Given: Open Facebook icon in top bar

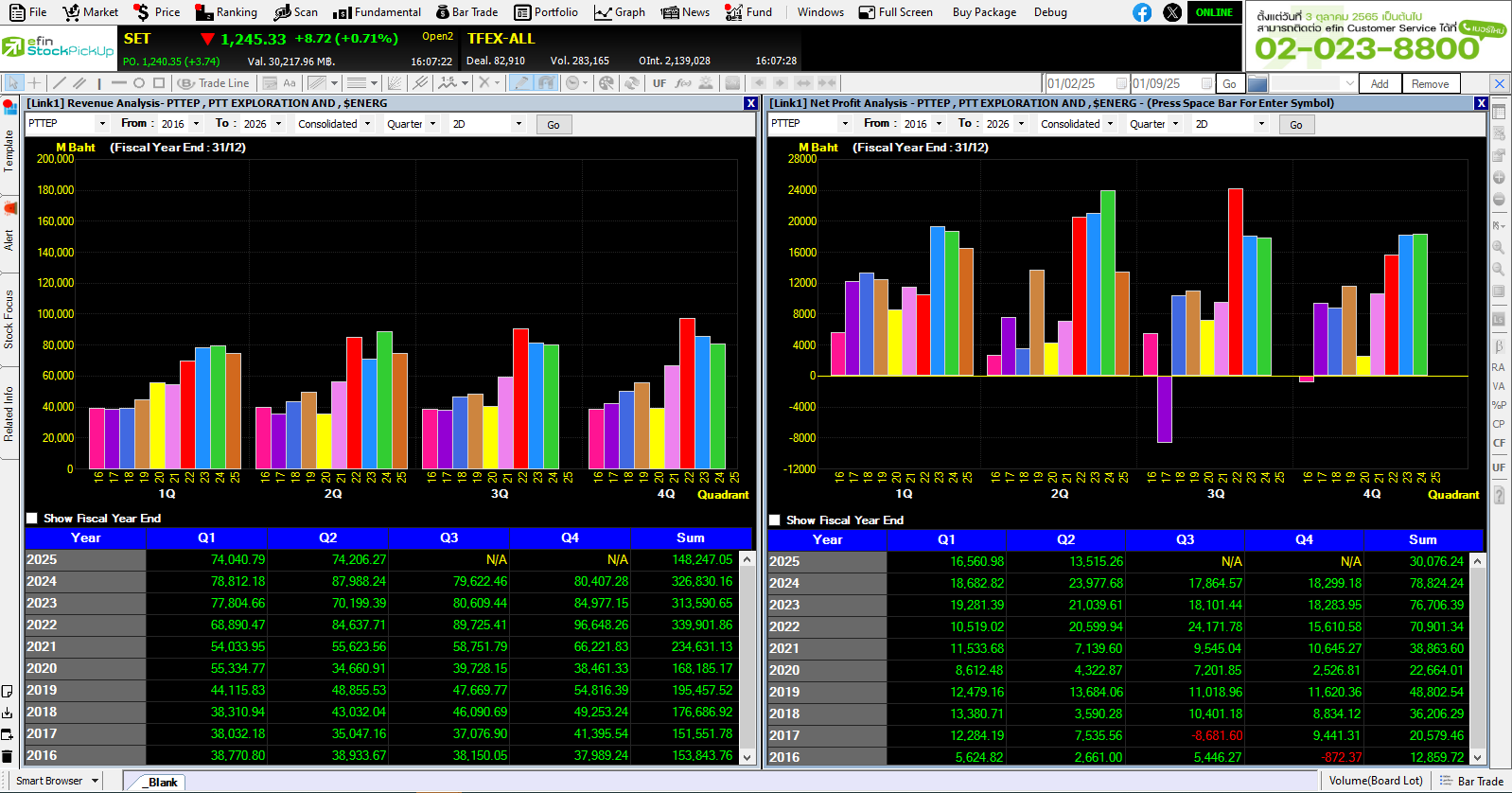Looking at the screenshot, I should tap(1142, 12).
